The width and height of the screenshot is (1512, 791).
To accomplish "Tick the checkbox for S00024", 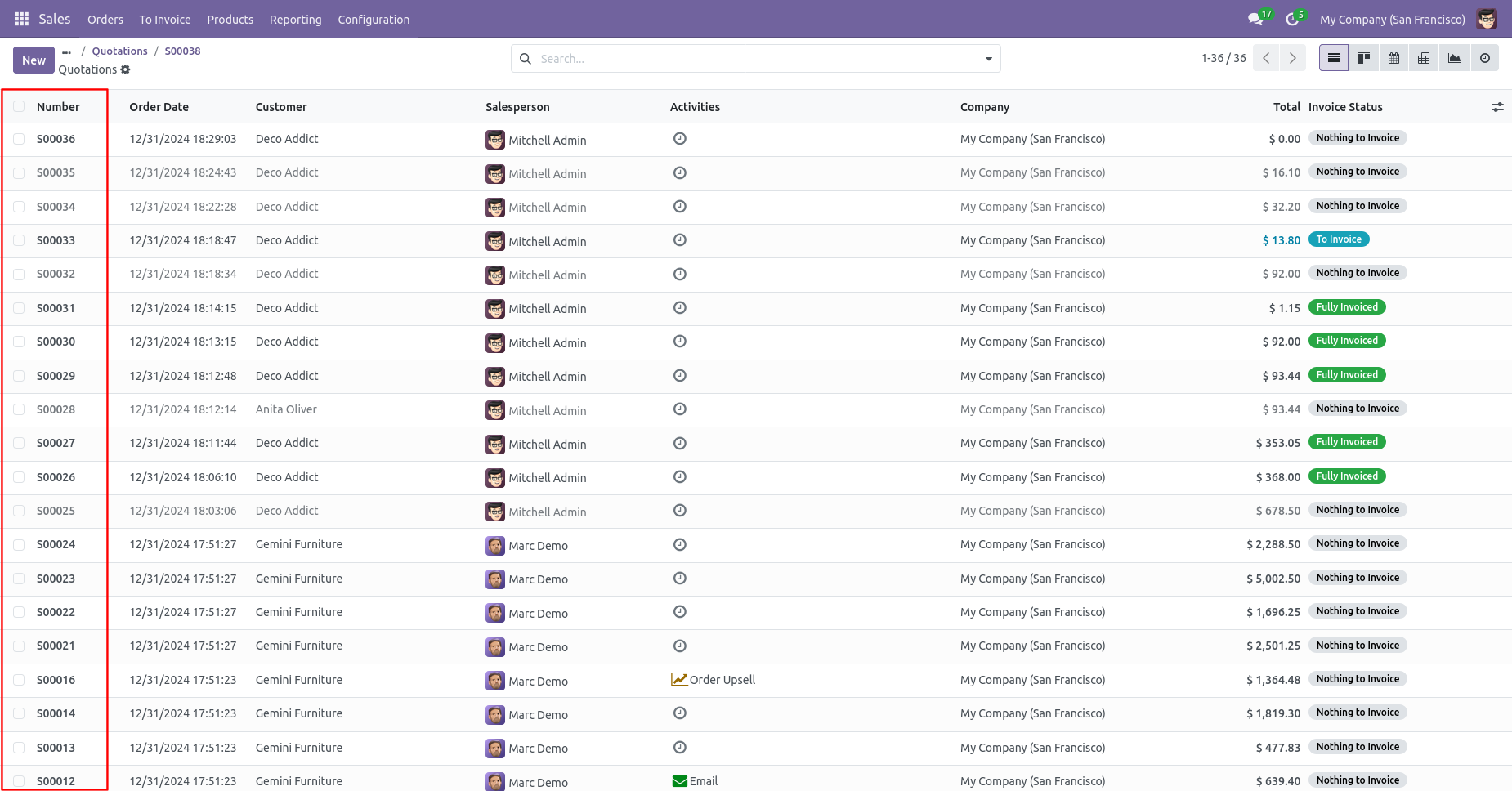I will pyautogui.click(x=19, y=544).
